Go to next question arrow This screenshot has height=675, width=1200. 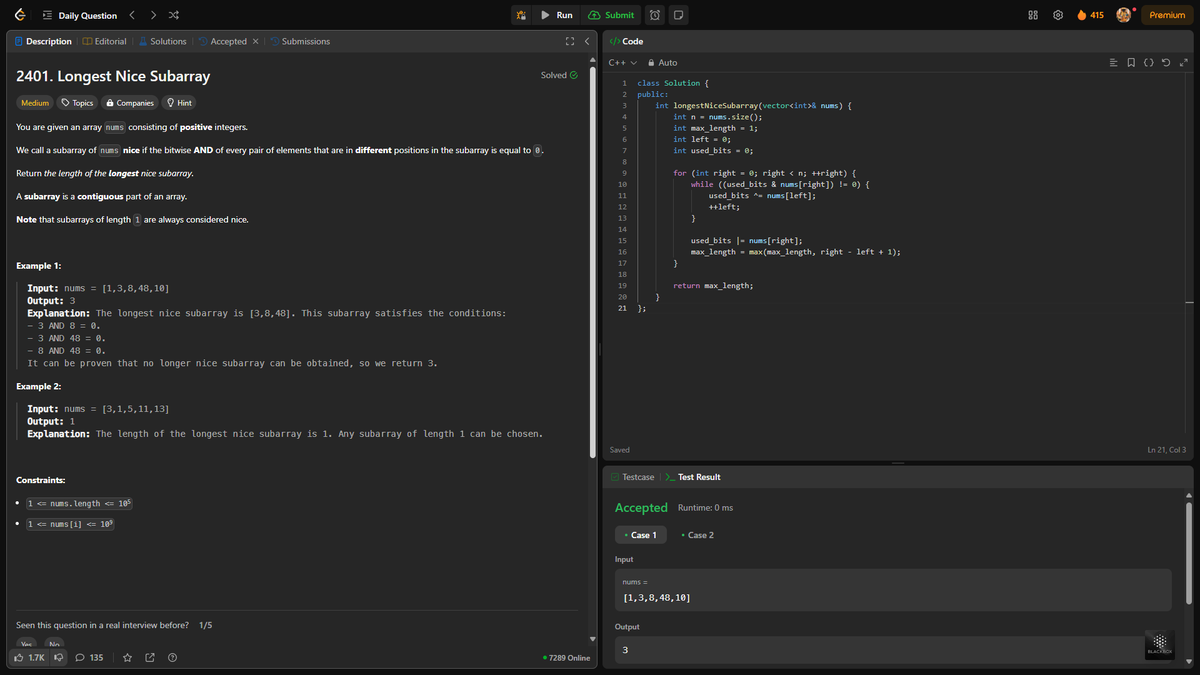pos(153,15)
